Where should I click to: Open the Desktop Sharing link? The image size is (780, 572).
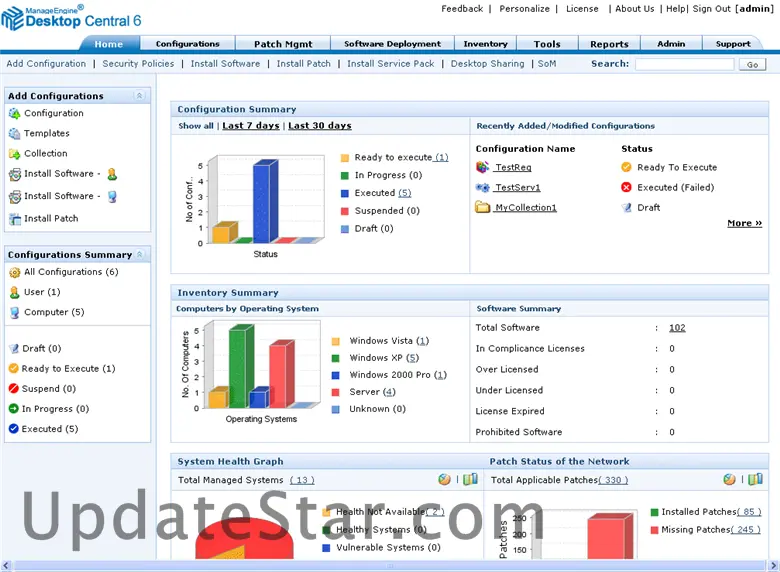pyautogui.click(x=488, y=64)
